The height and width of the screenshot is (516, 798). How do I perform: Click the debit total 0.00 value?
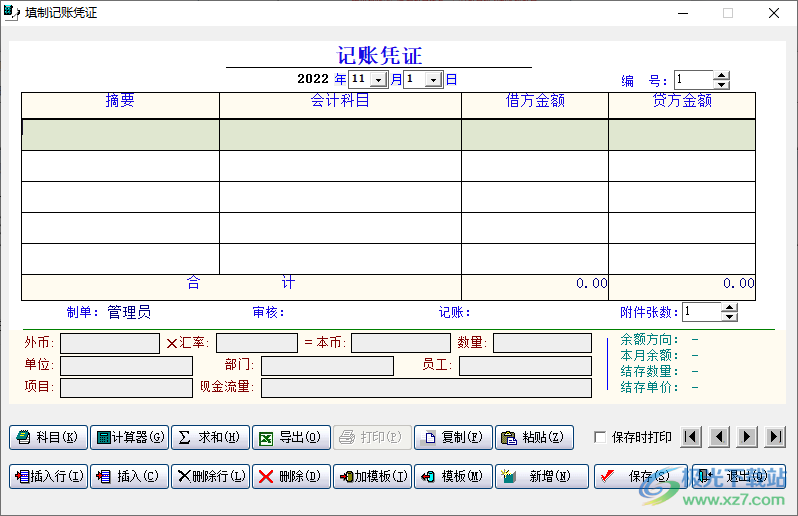coord(592,283)
